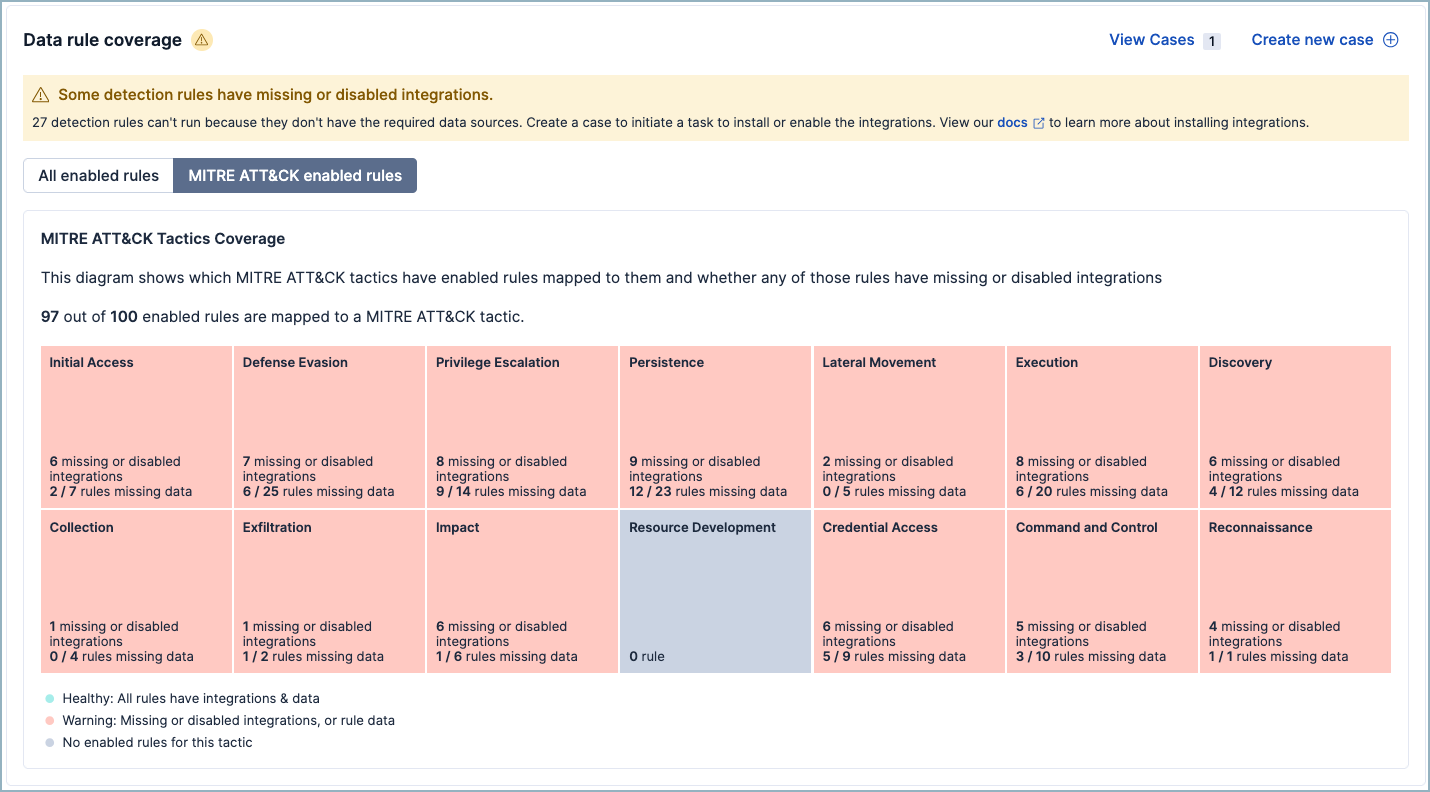
Task: Open the View Cases link
Action: (1151, 39)
